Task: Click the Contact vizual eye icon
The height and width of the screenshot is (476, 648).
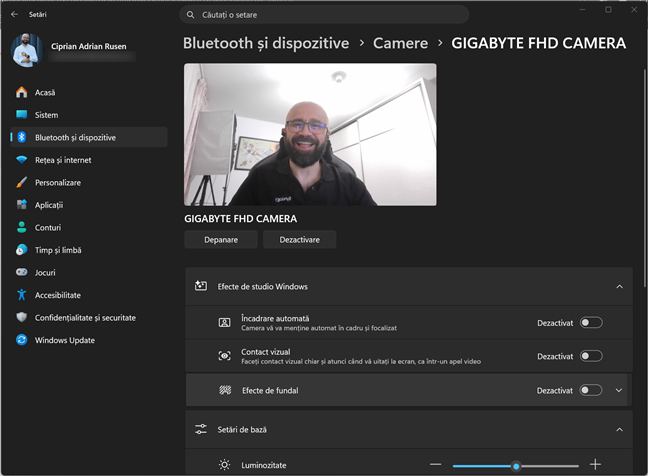Action: coord(224,356)
